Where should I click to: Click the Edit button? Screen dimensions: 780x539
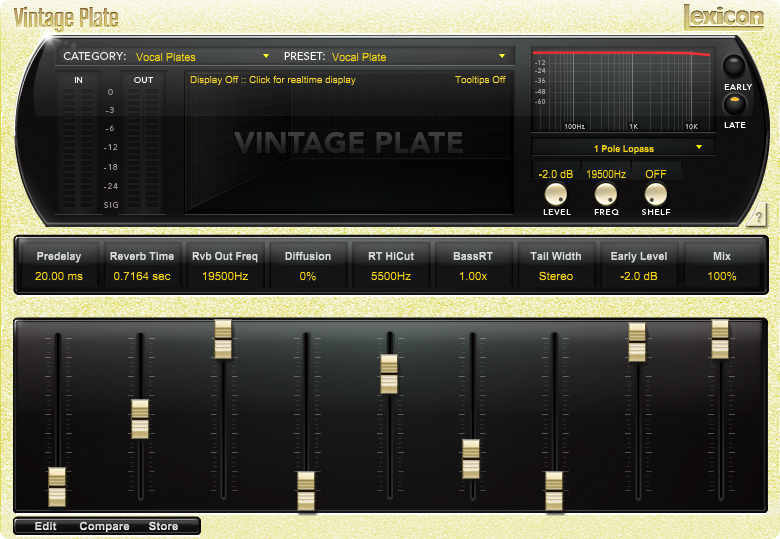pos(45,526)
